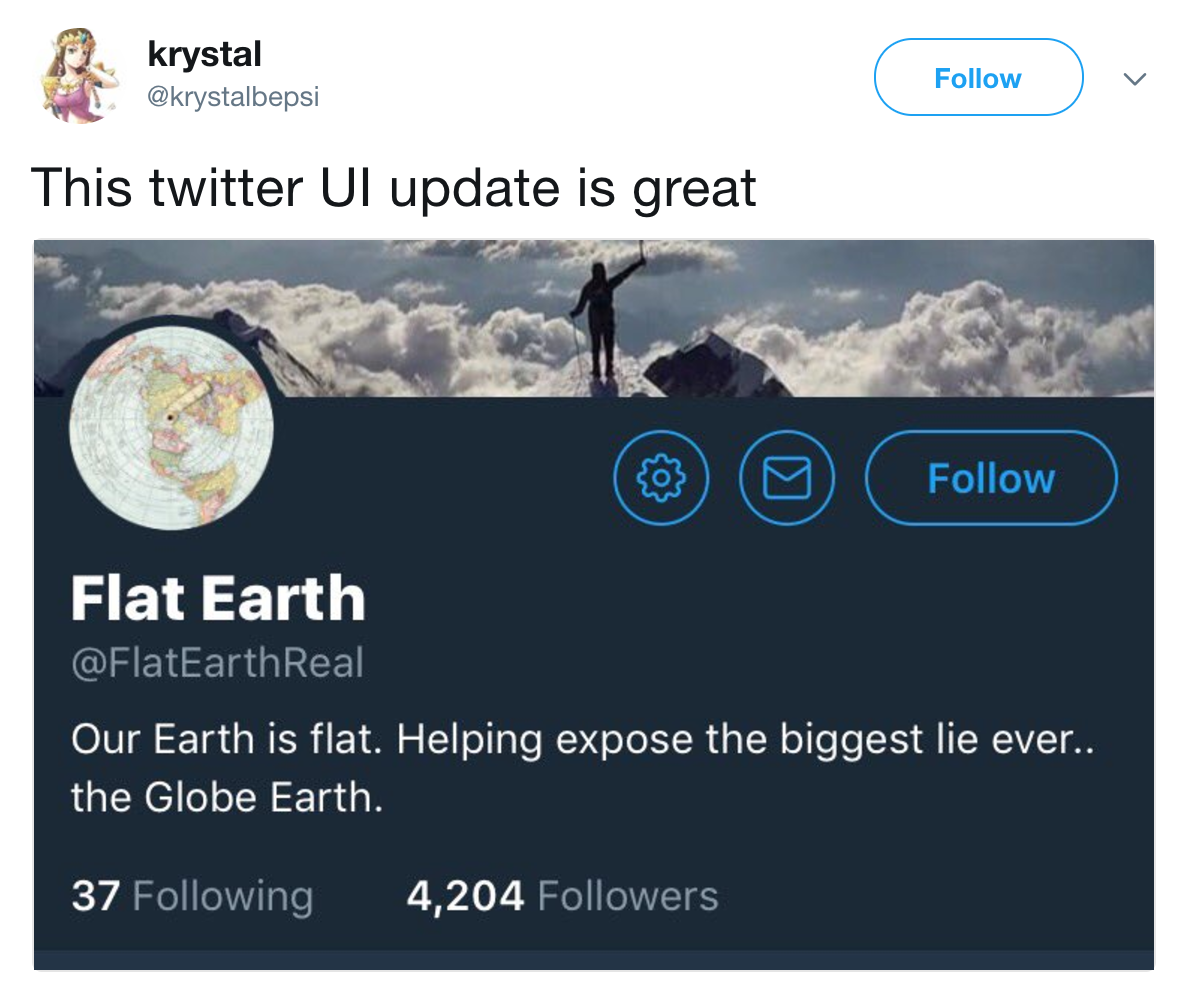This screenshot has height=992, width=1198.
Task: Click the word 'Following' label
Action: (x=222, y=896)
